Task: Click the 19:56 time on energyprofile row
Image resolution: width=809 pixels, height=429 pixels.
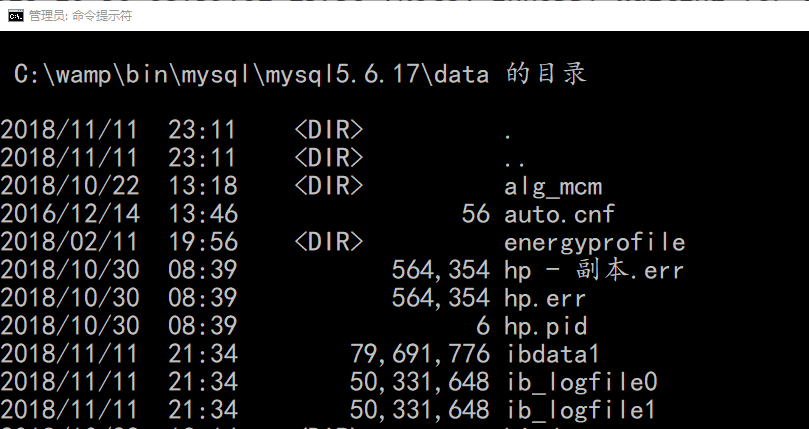Action: 202,242
